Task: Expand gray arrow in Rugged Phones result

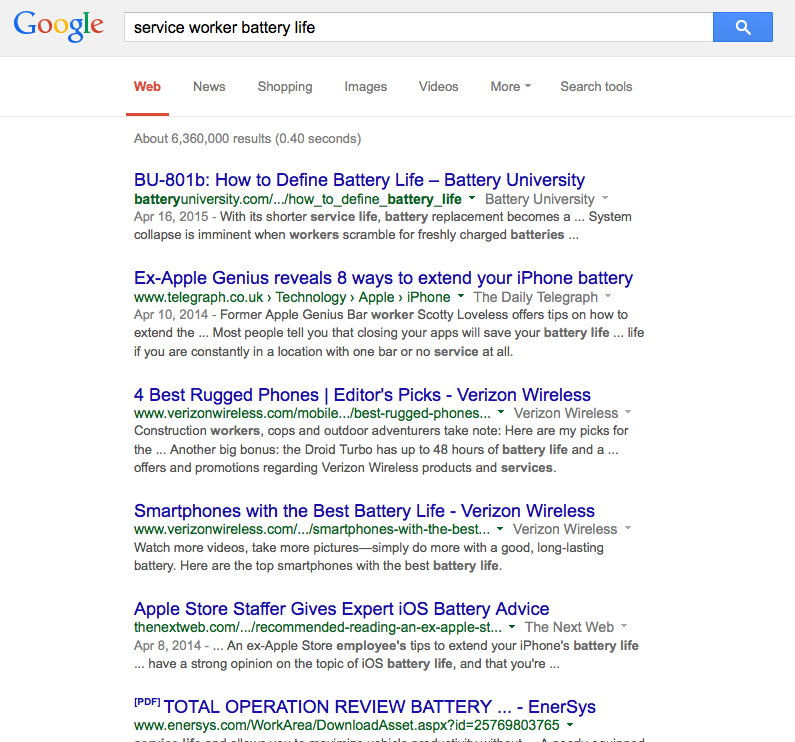Action: click(x=628, y=412)
